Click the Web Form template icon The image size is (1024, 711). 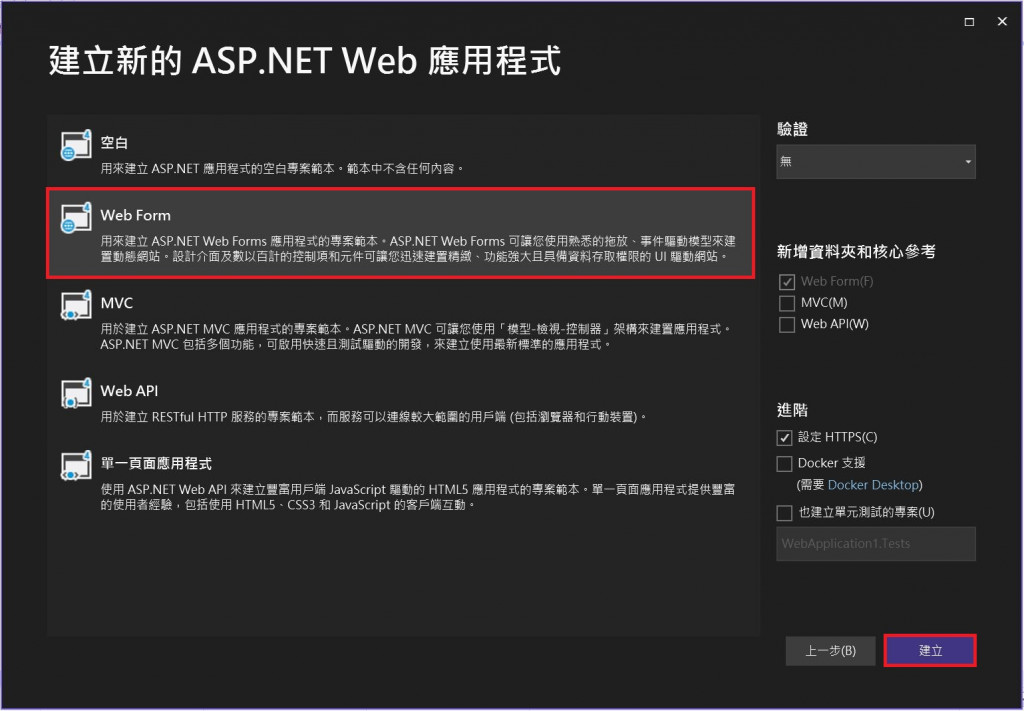(x=76, y=218)
